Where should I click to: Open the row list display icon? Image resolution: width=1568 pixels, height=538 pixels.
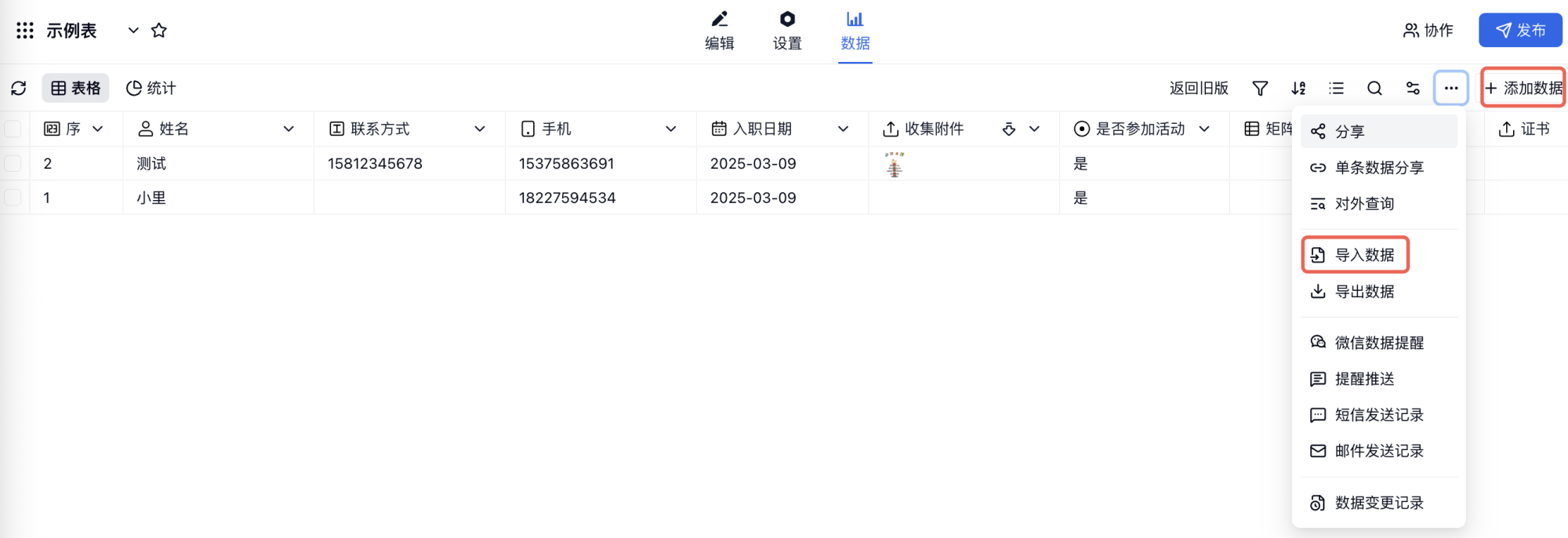tap(1337, 88)
